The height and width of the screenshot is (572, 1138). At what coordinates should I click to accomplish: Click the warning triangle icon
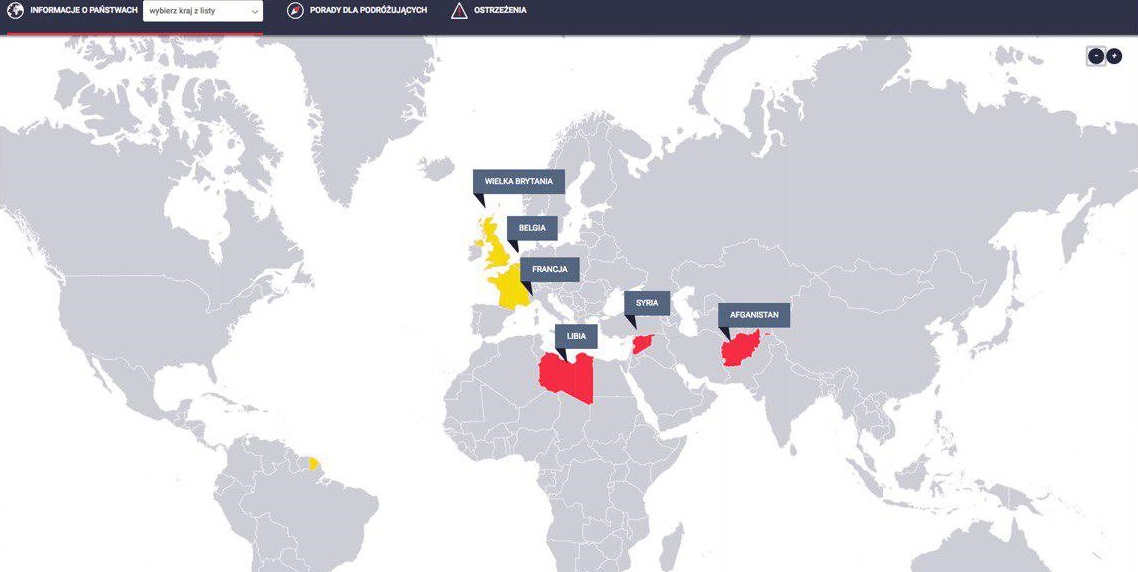[x=458, y=11]
